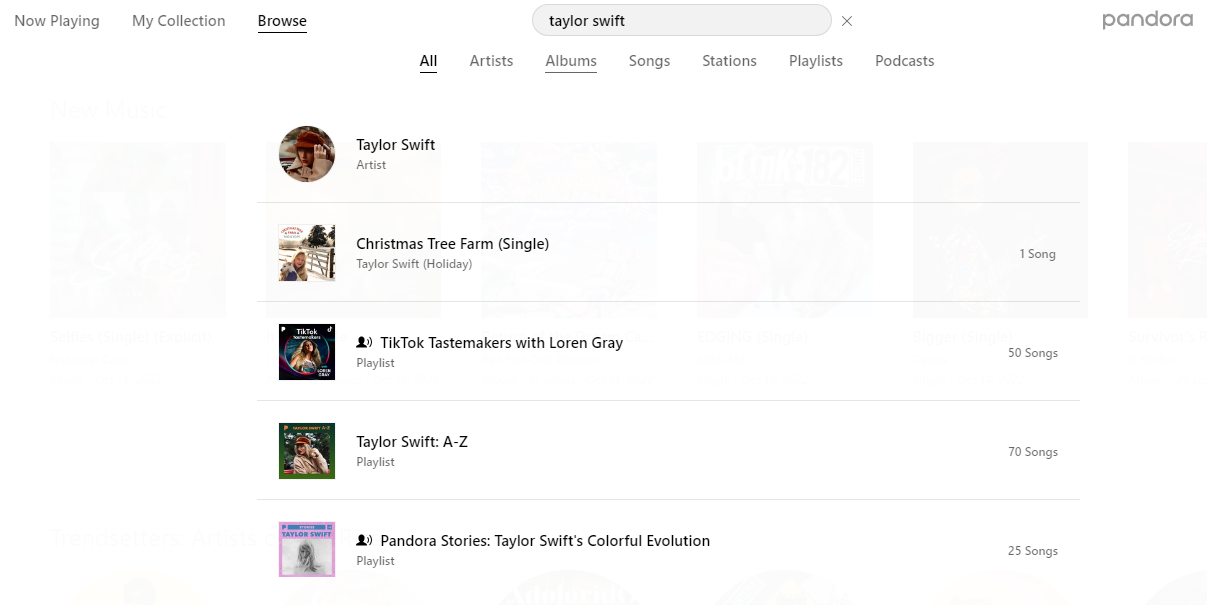This screenshot has height=605, width=1207.
Task: Switch to the Playlists filter tab
Action: (x=816, y=61)
